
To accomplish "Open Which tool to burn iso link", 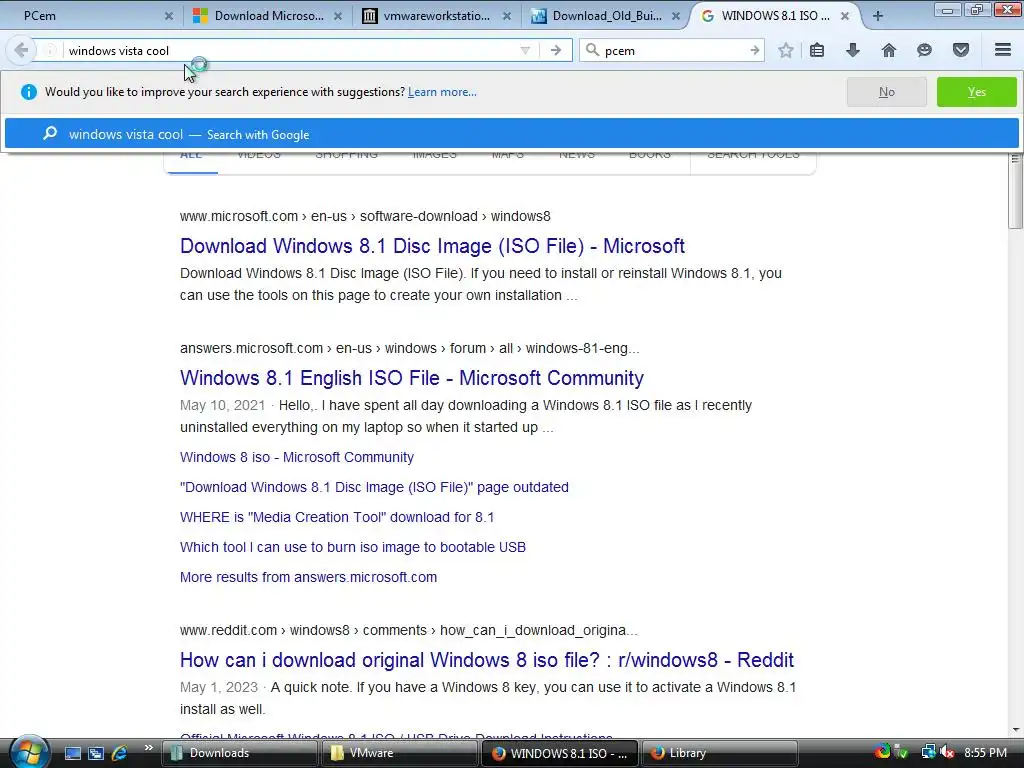I will pos(353,547).
